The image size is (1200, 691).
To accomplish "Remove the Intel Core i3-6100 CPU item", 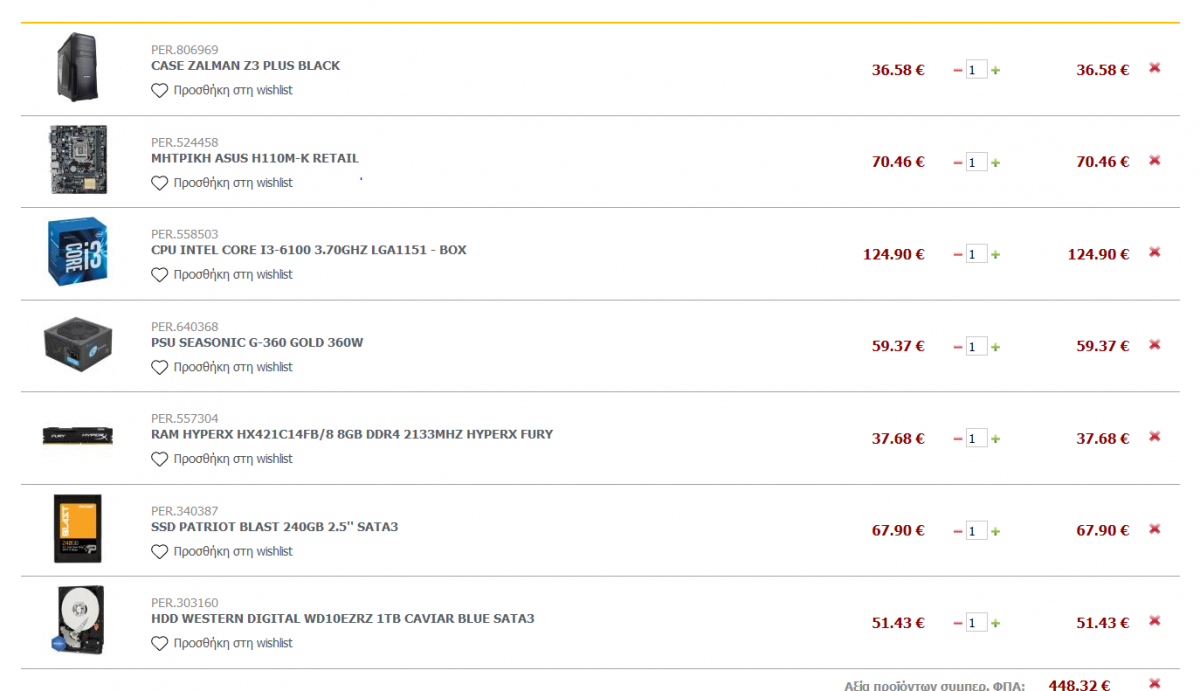I will tap(1154, 252).
